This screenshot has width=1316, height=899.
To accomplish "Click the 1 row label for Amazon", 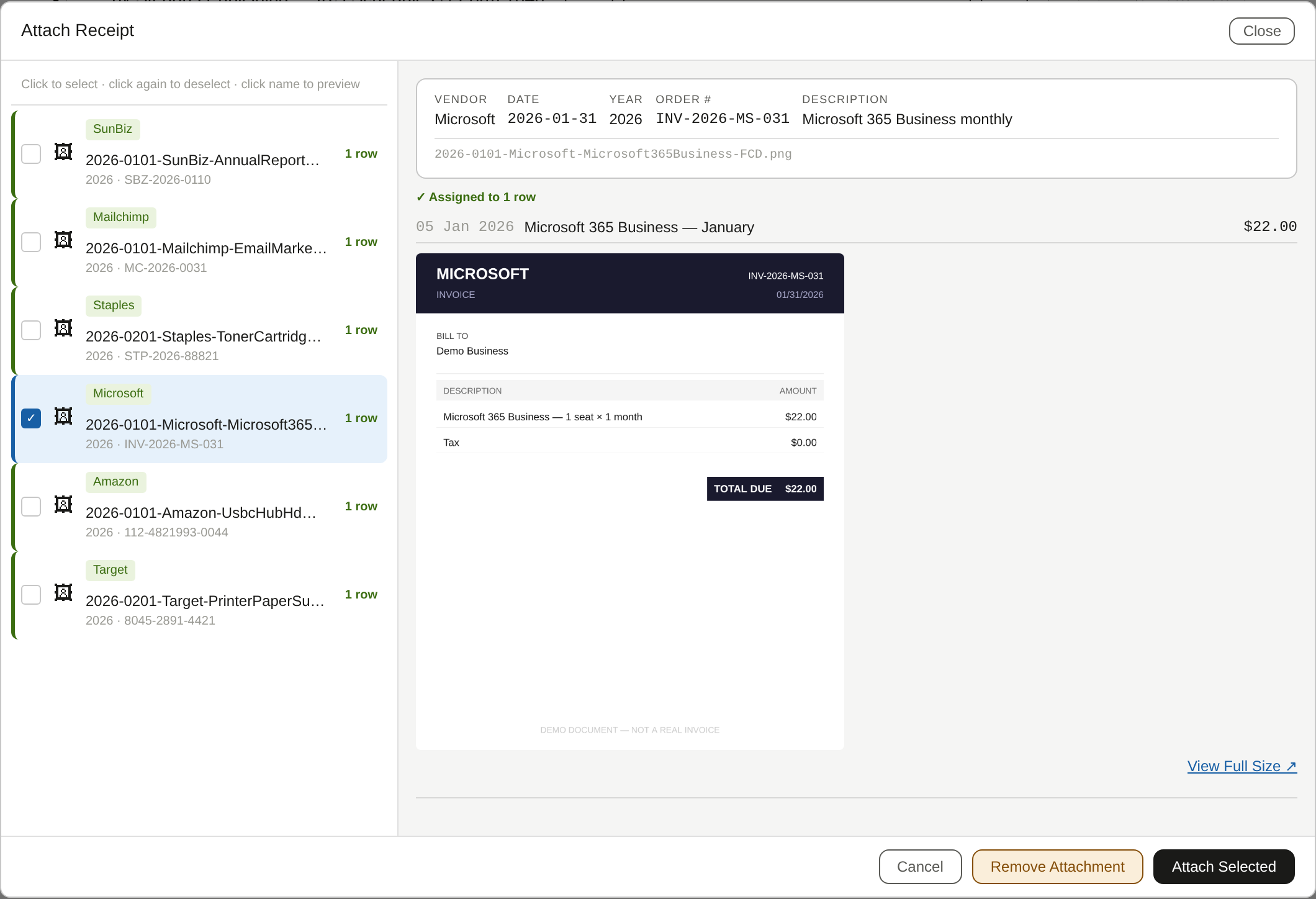I will tap(361, 506).
